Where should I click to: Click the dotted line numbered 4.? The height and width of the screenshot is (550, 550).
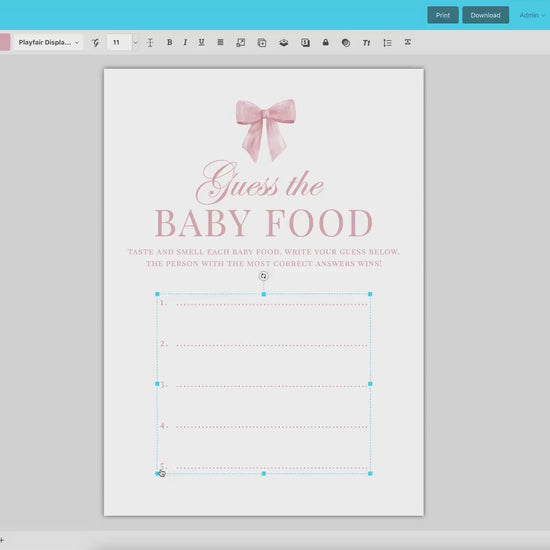[x=272, y=427]
